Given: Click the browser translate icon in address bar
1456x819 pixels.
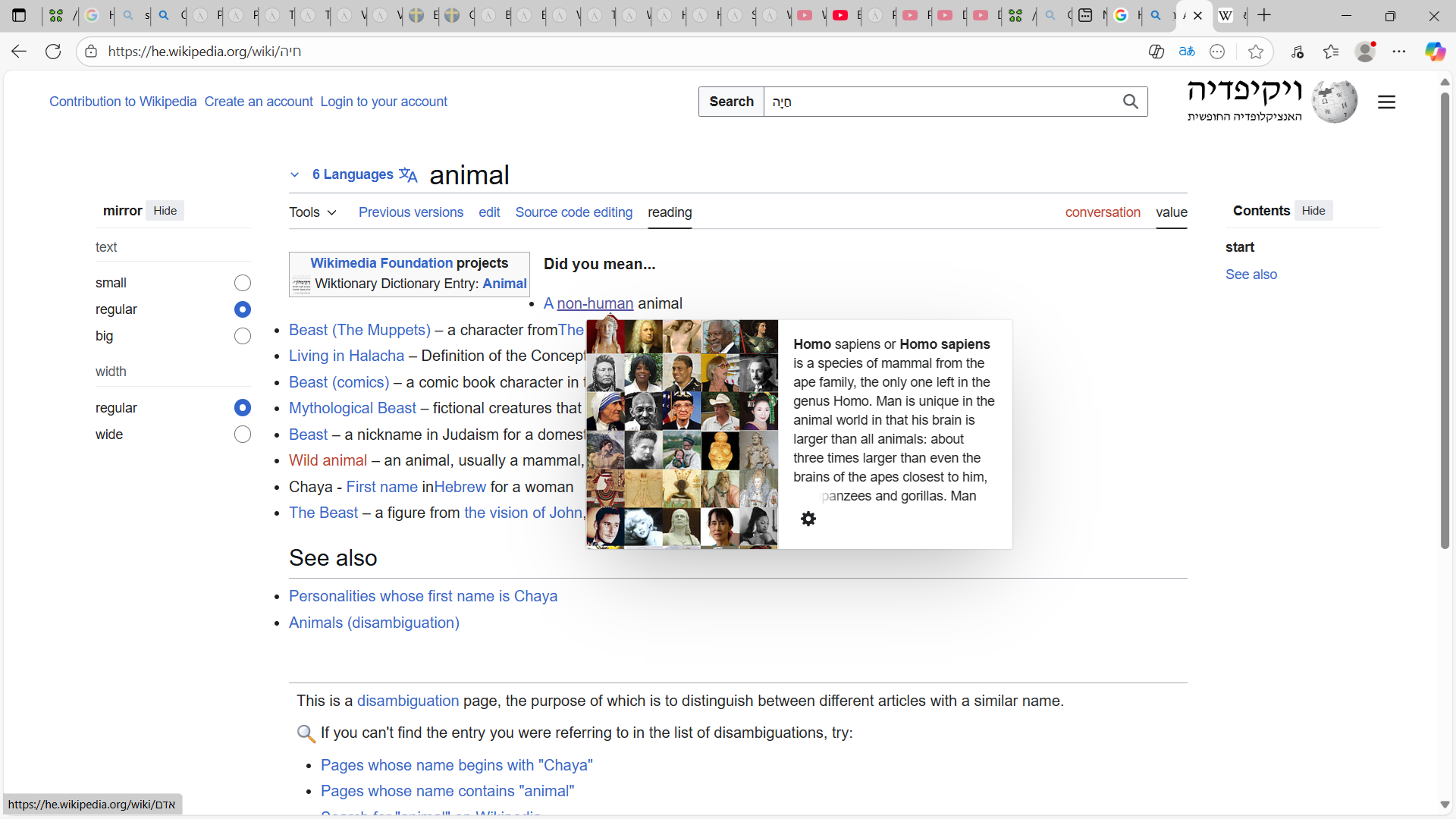Looking at the screenshot, I should point(1187,52).
